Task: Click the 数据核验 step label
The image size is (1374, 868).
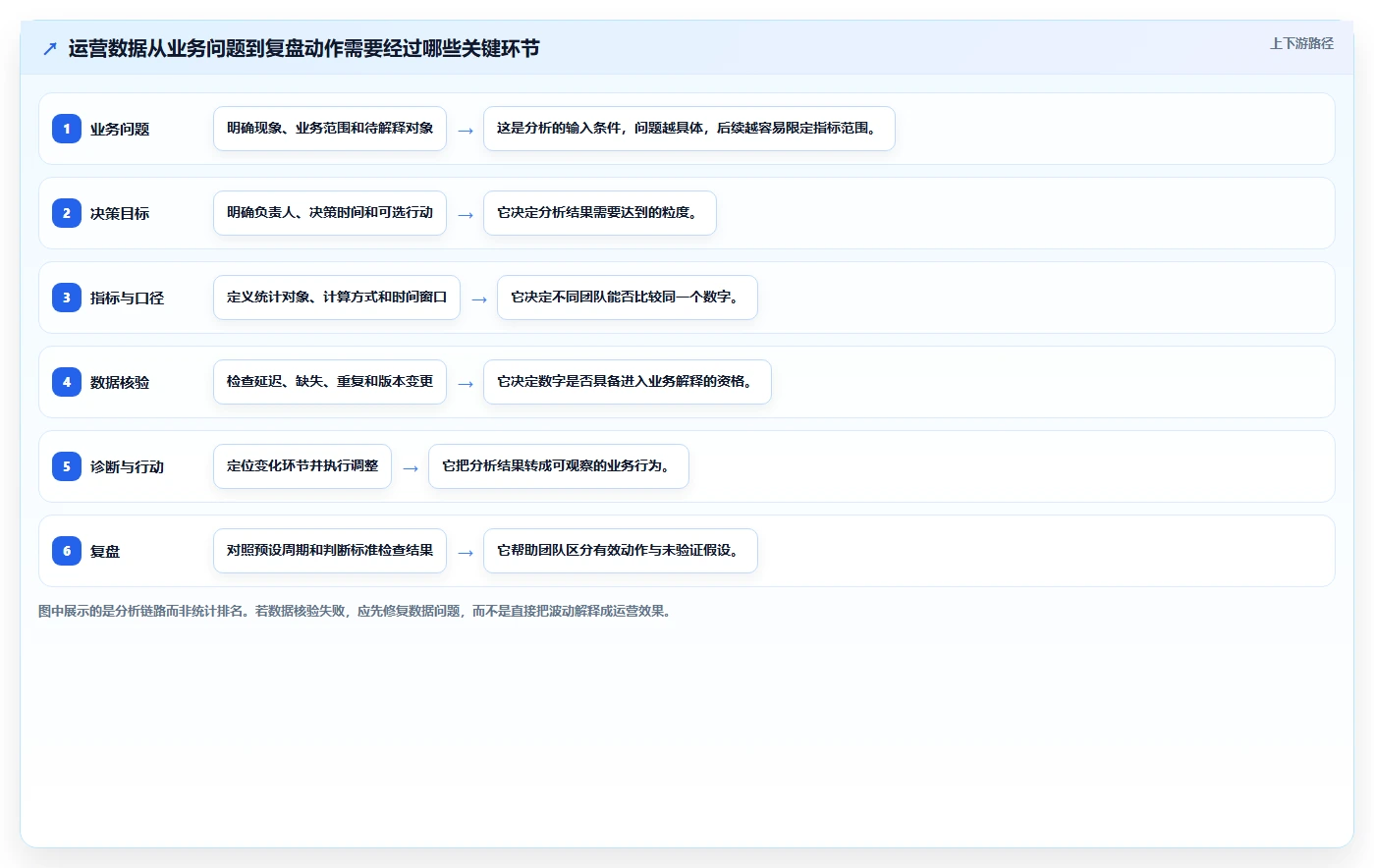Action: [120, 383]
